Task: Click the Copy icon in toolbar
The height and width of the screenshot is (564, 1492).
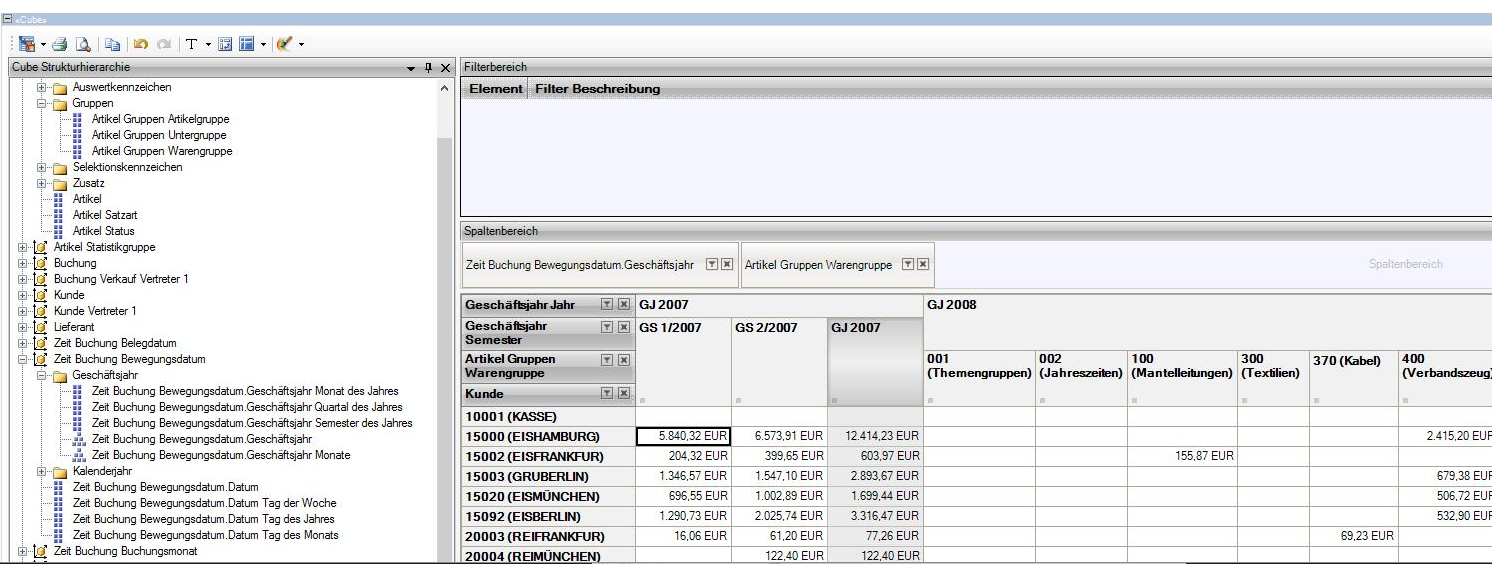Action: pyautogui.click(x=112, y=44)
